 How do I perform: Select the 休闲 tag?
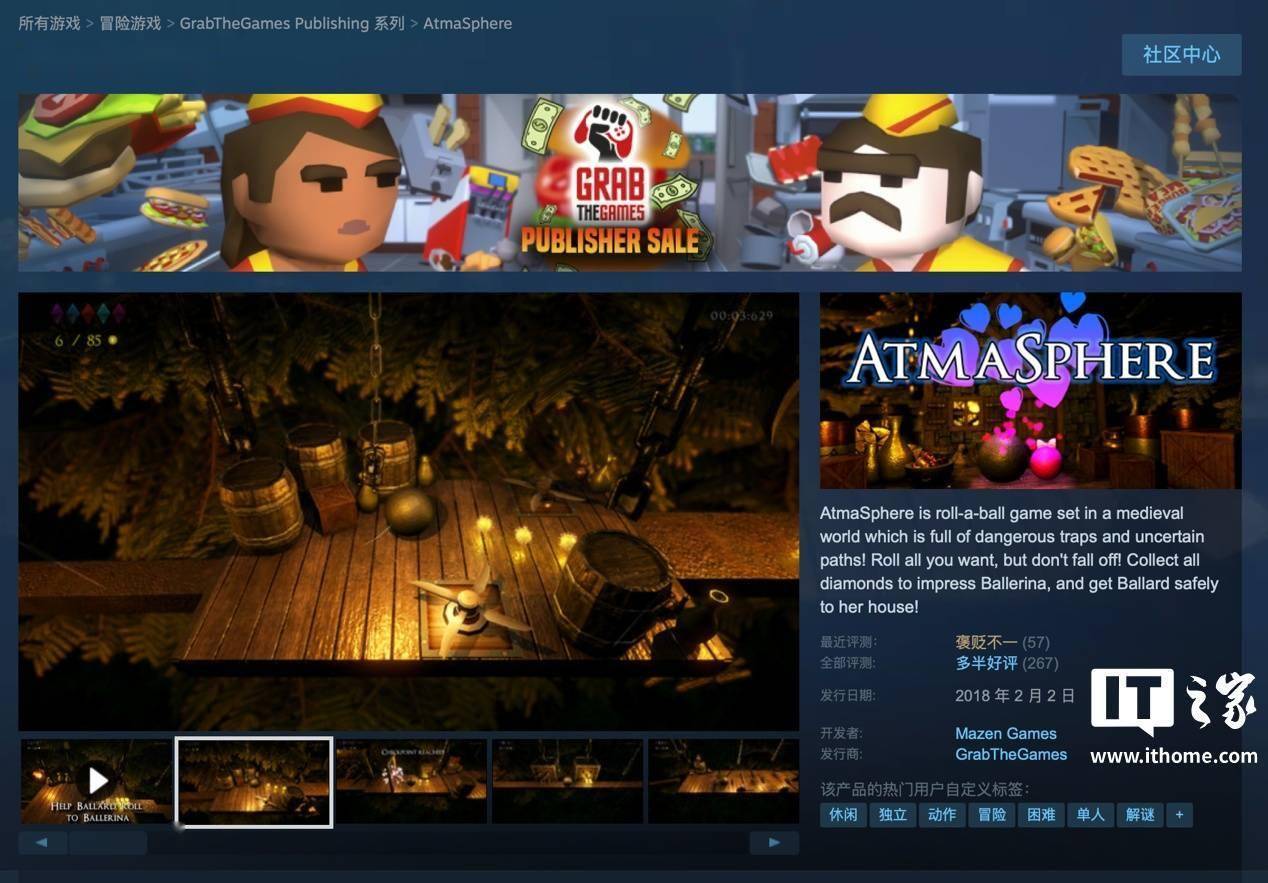pyautogui.click(x=842, y=814)
